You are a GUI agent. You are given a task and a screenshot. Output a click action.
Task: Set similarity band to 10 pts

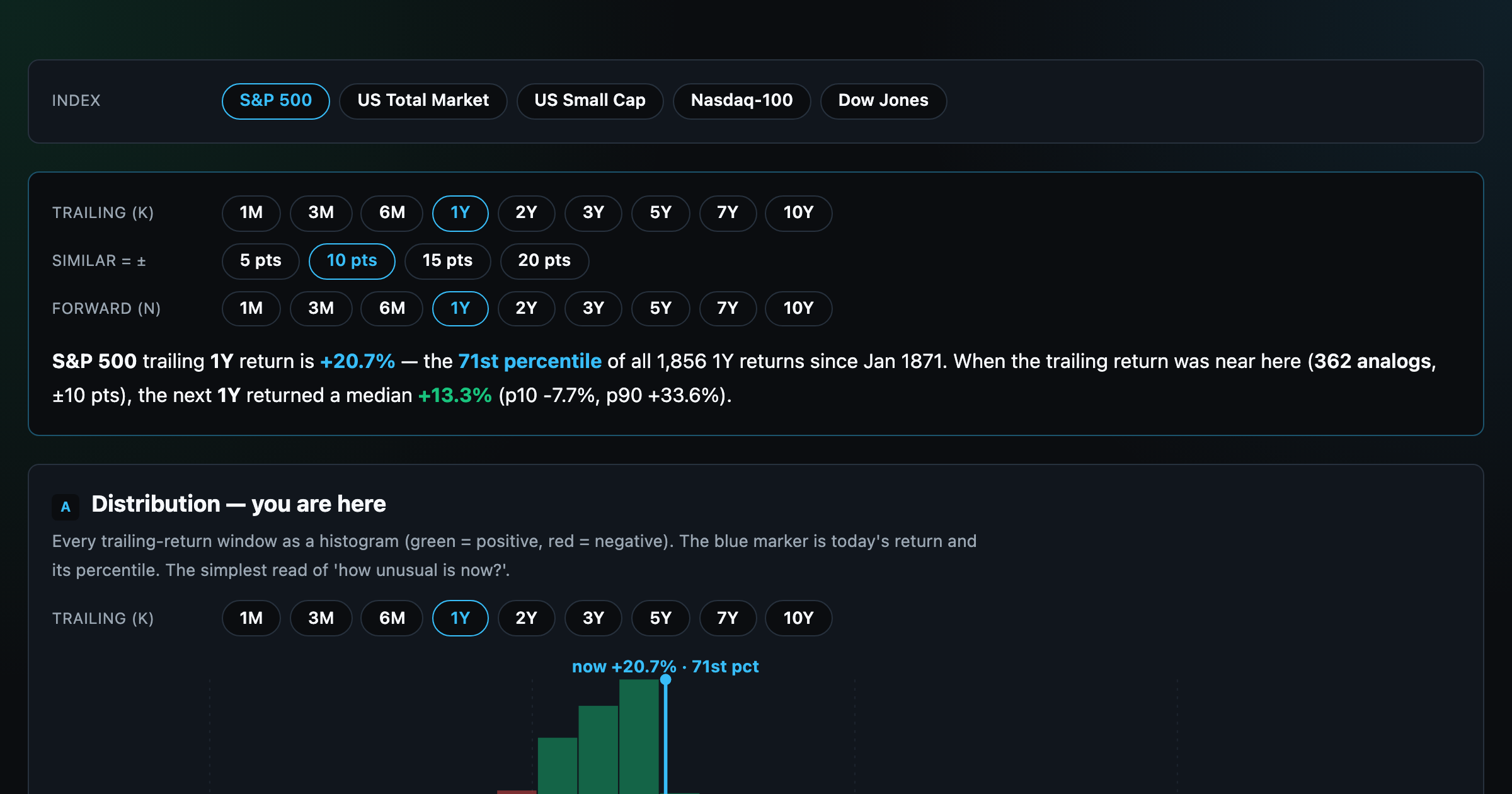[x=352, y=261]
